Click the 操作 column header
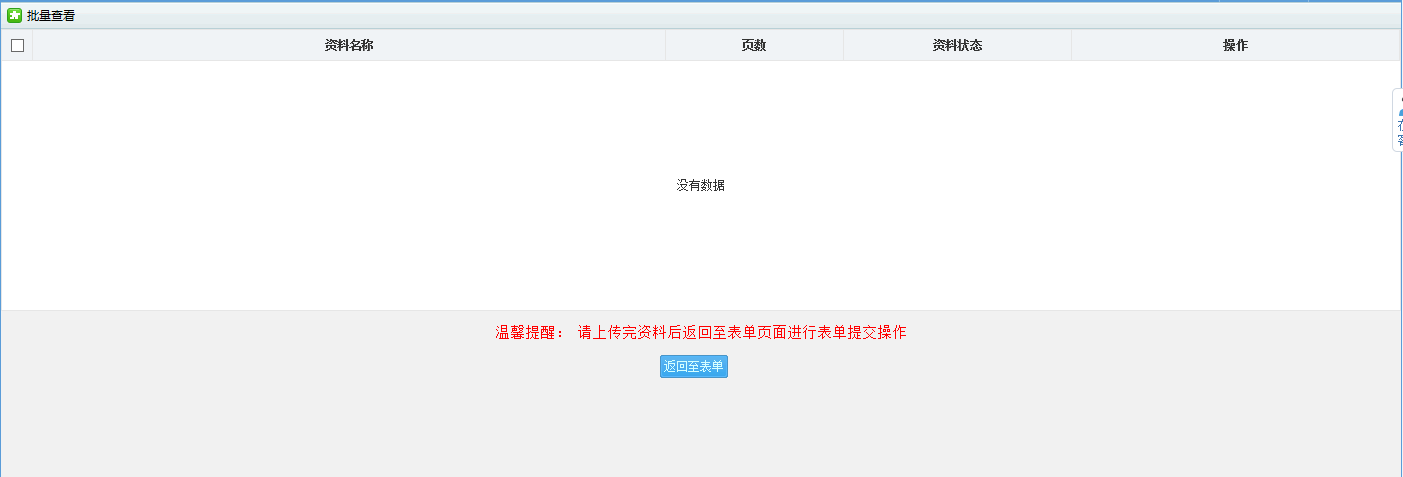This screenshot has width=1403, height=477. coord(1234,45)
